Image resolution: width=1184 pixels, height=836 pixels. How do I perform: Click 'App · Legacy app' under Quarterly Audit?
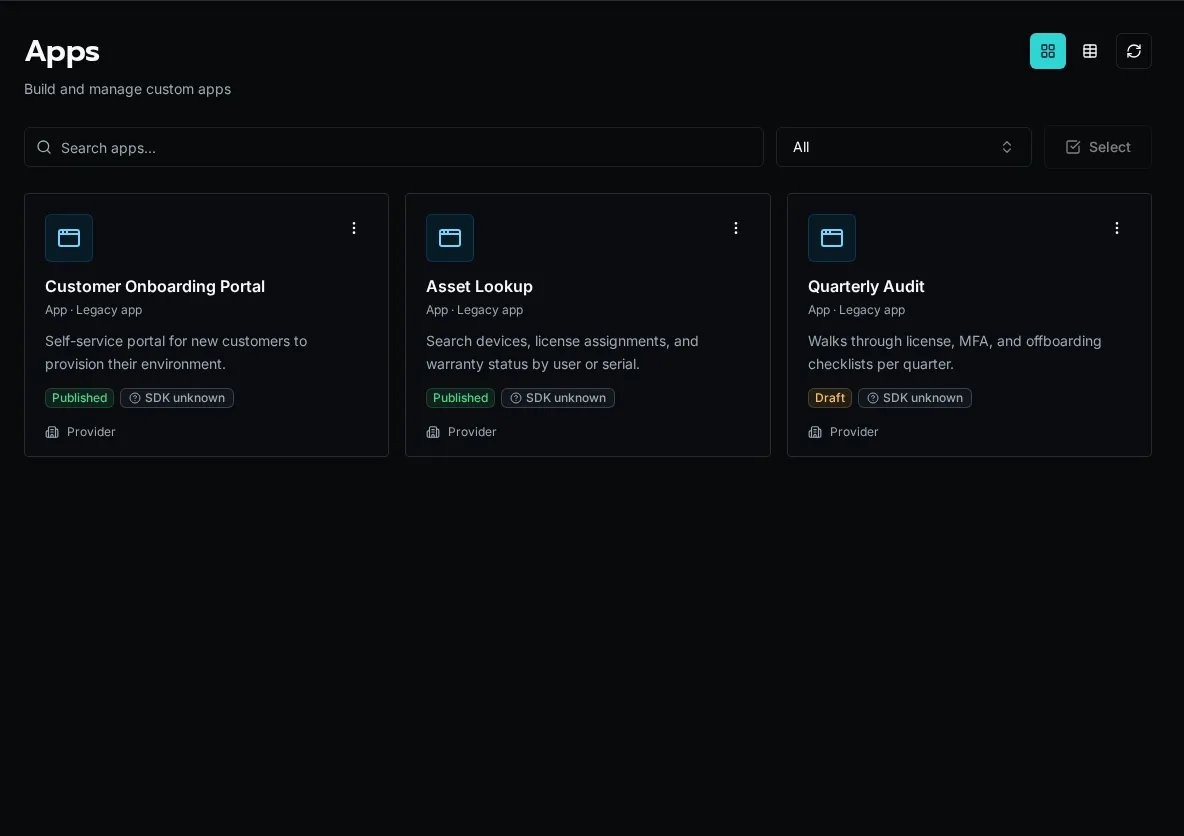coord(856,310)
